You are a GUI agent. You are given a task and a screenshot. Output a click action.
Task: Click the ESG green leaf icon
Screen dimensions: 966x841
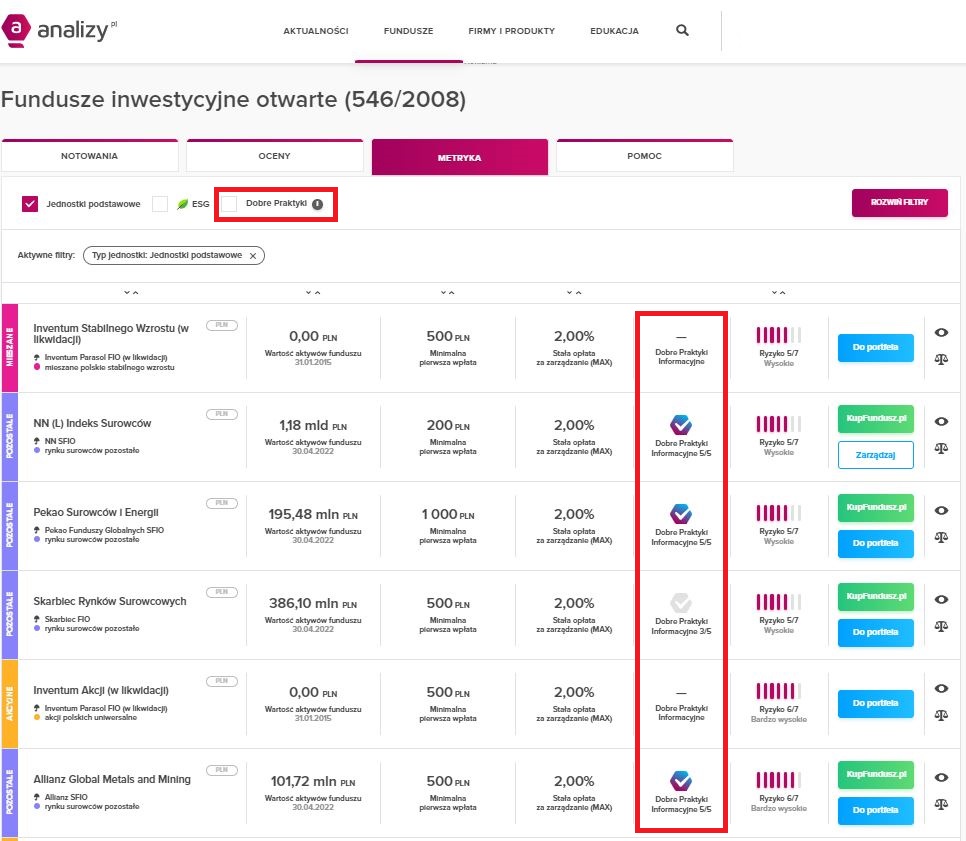pyautogui.click(x=182, y=204)
